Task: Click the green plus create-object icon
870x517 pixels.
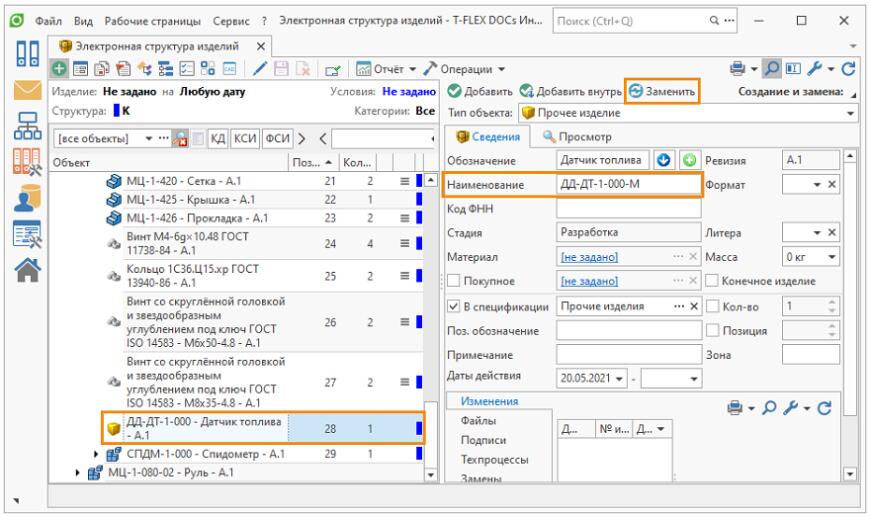Action: coord(59,69)
